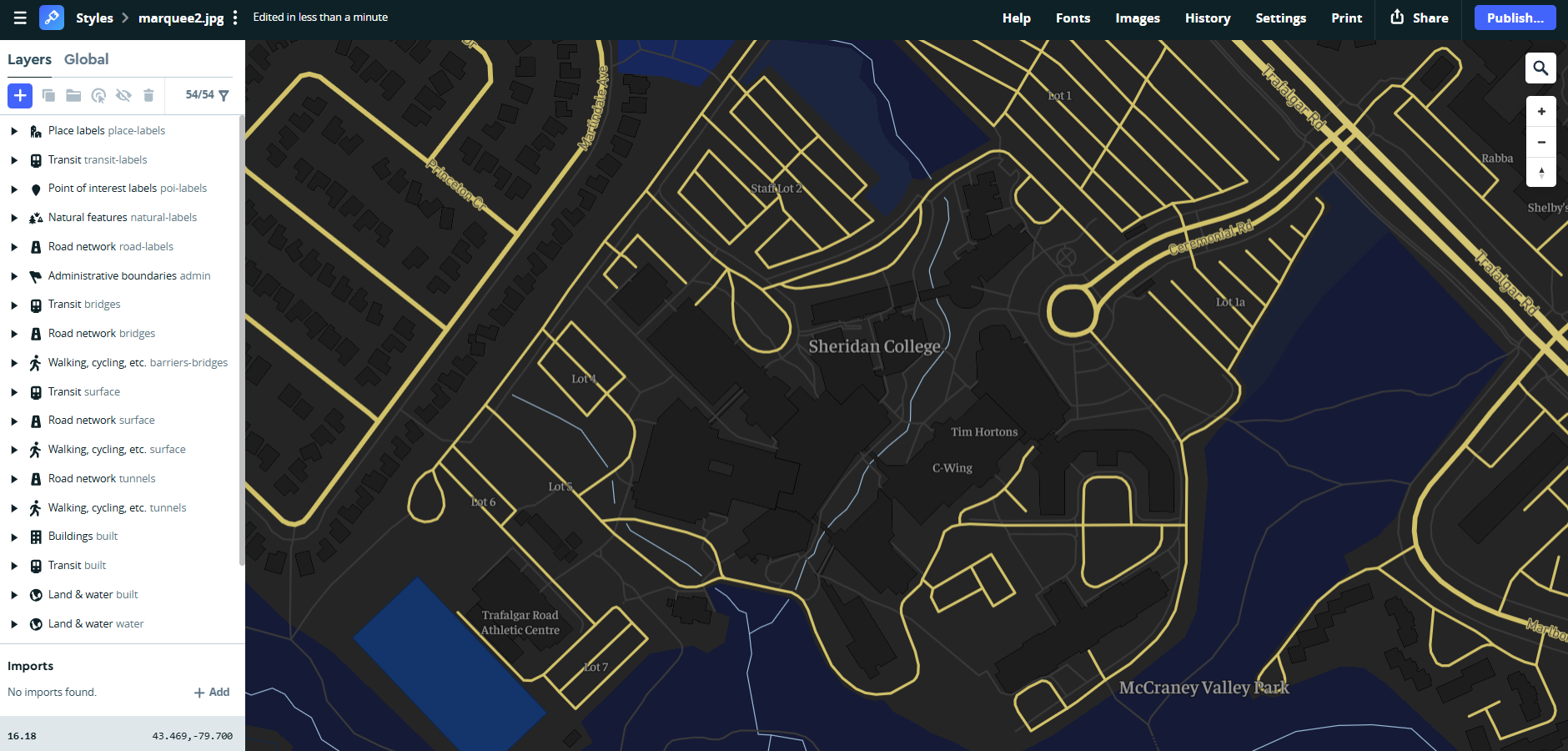Switch to the Global tab

tap(86, 59)
